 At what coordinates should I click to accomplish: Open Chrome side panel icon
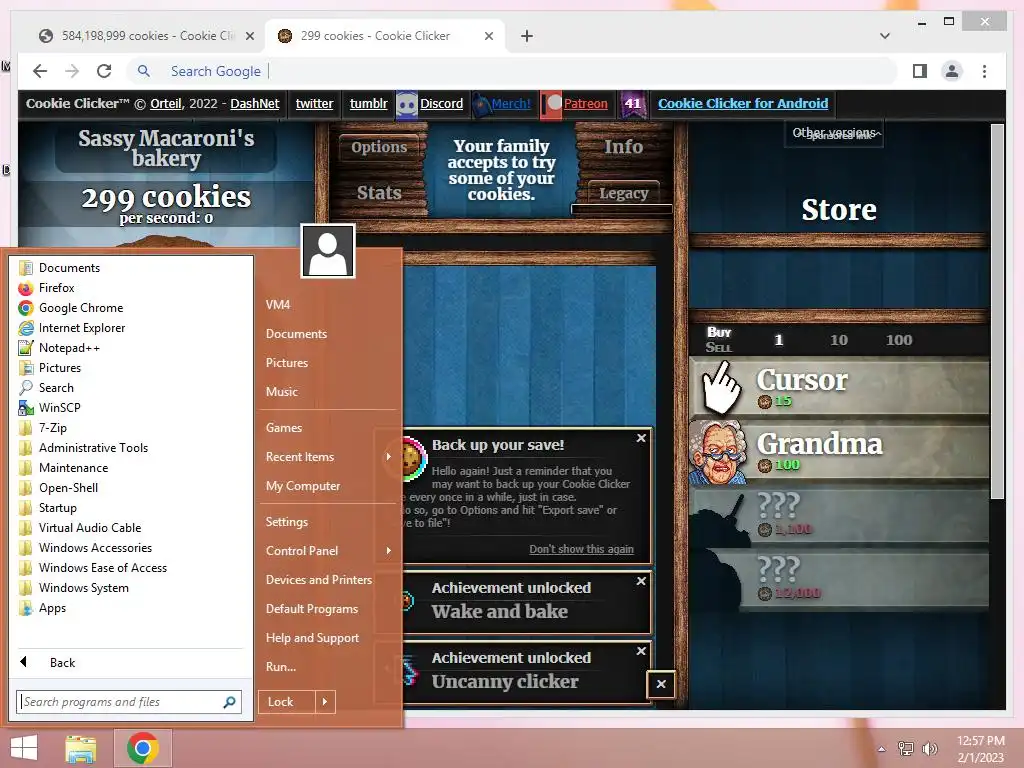(x=920, y=71)
